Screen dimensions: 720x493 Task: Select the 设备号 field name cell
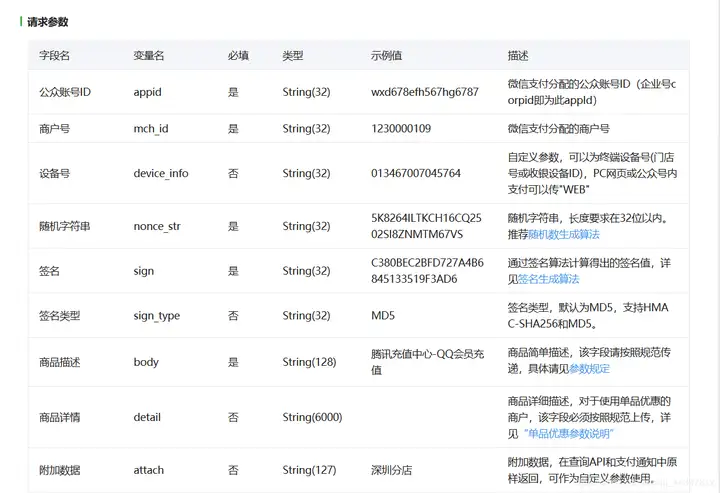pyautogui.click(x=54, y=174)
